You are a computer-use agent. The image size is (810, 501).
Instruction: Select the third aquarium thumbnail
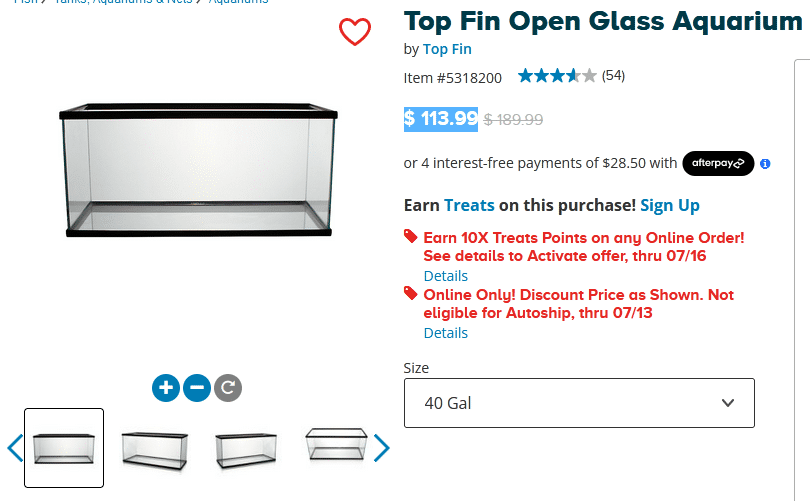[246, 447]
